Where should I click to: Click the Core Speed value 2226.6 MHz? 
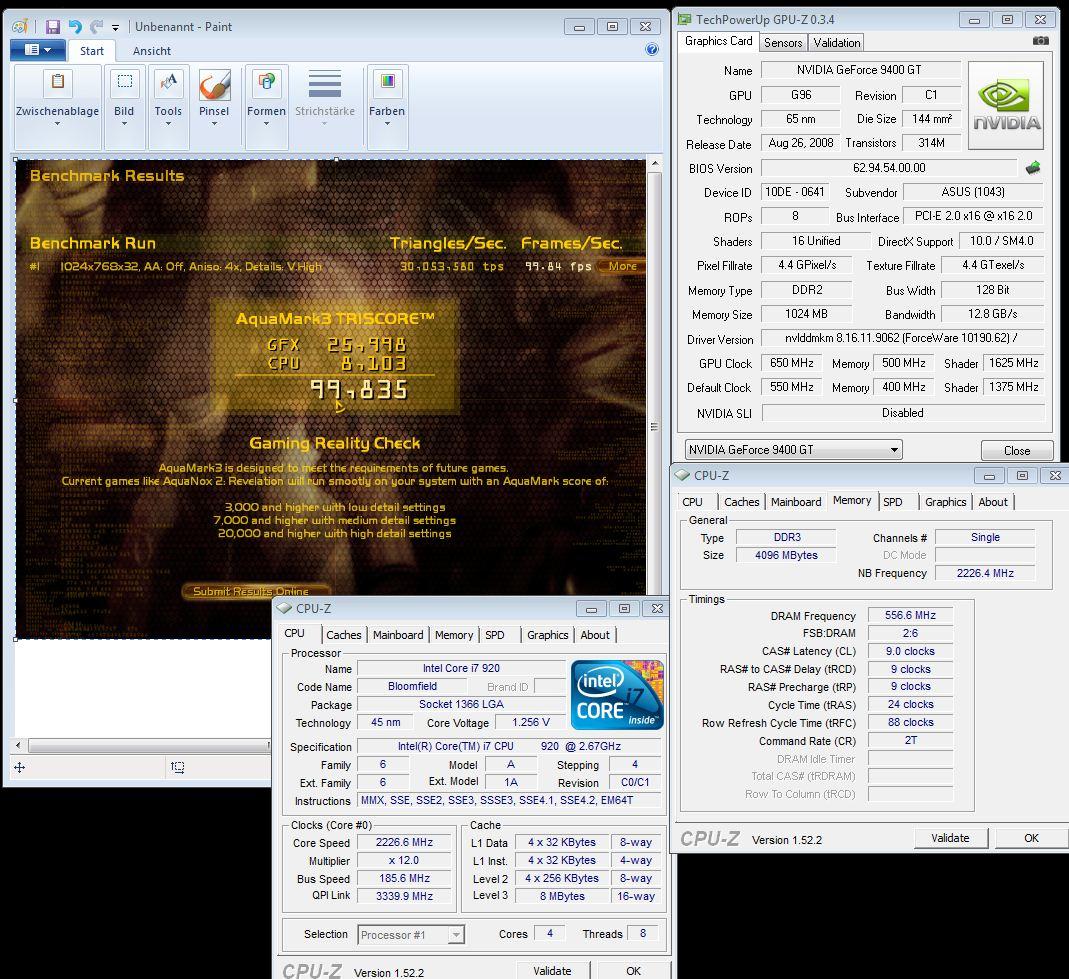[404, 843]
